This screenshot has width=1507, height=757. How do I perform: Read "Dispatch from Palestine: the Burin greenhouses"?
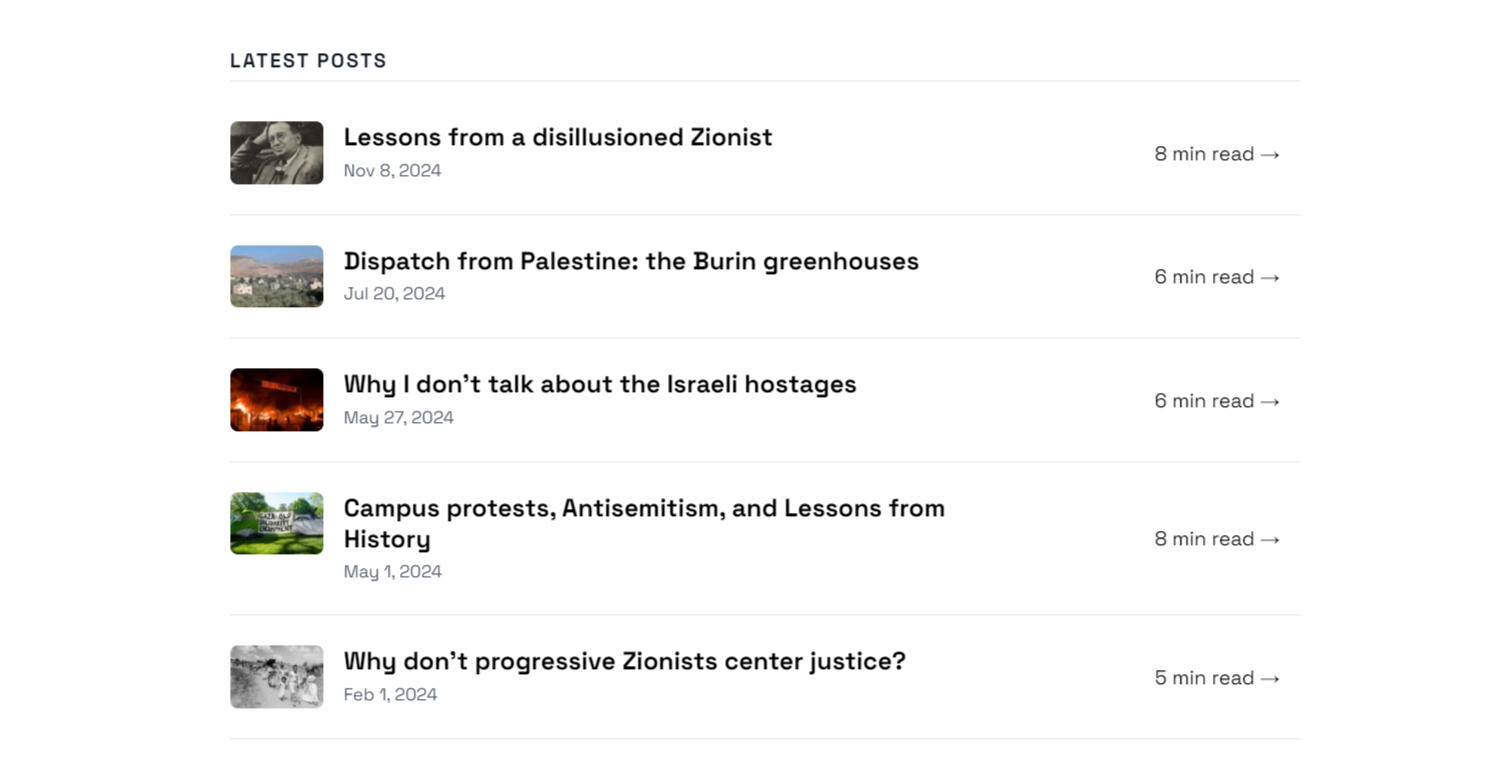[x=630, y=261]
